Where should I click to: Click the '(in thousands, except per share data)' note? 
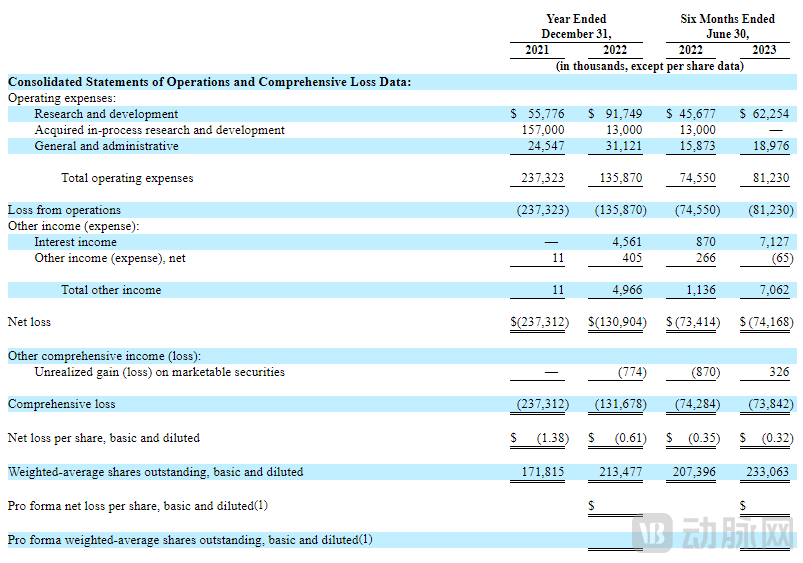tap(649, 66)
